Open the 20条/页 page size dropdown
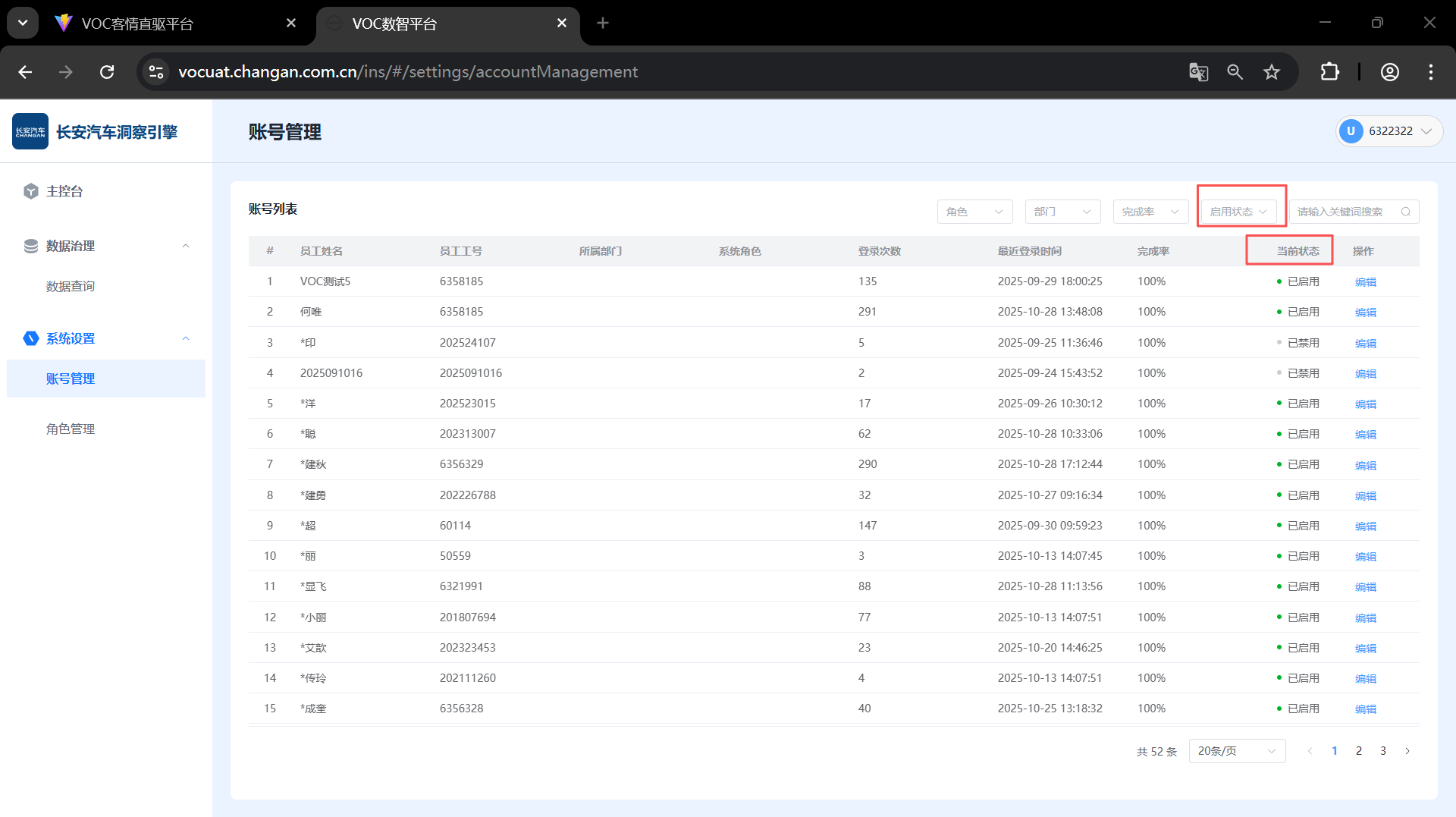Viewport: 1456px width, 817px height. click(x=1237, y=751)
